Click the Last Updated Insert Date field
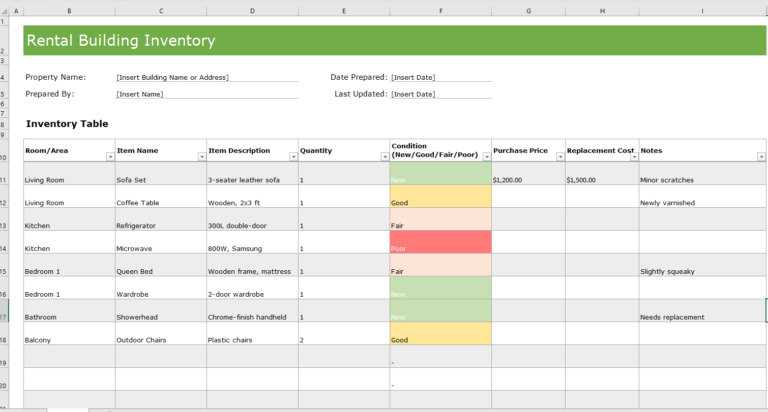This screenshot has width=768, height=412. click(440, 94)
